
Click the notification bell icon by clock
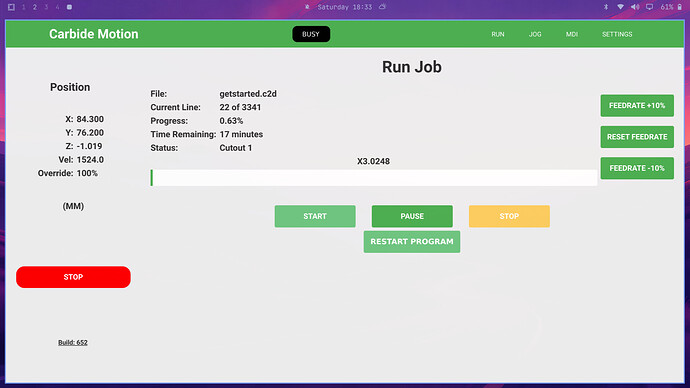(307, 7)
